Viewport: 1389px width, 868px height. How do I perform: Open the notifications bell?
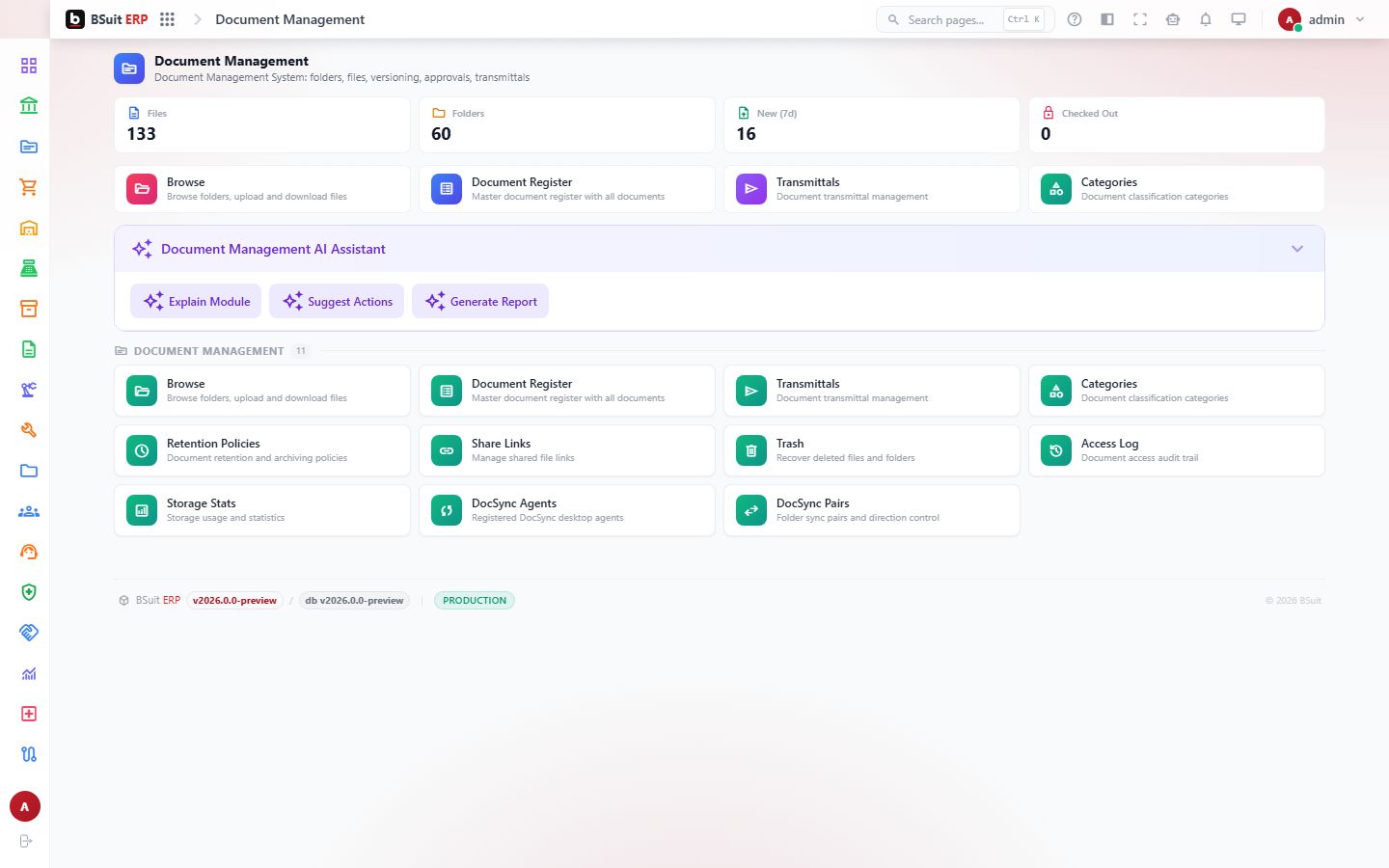1206,19
